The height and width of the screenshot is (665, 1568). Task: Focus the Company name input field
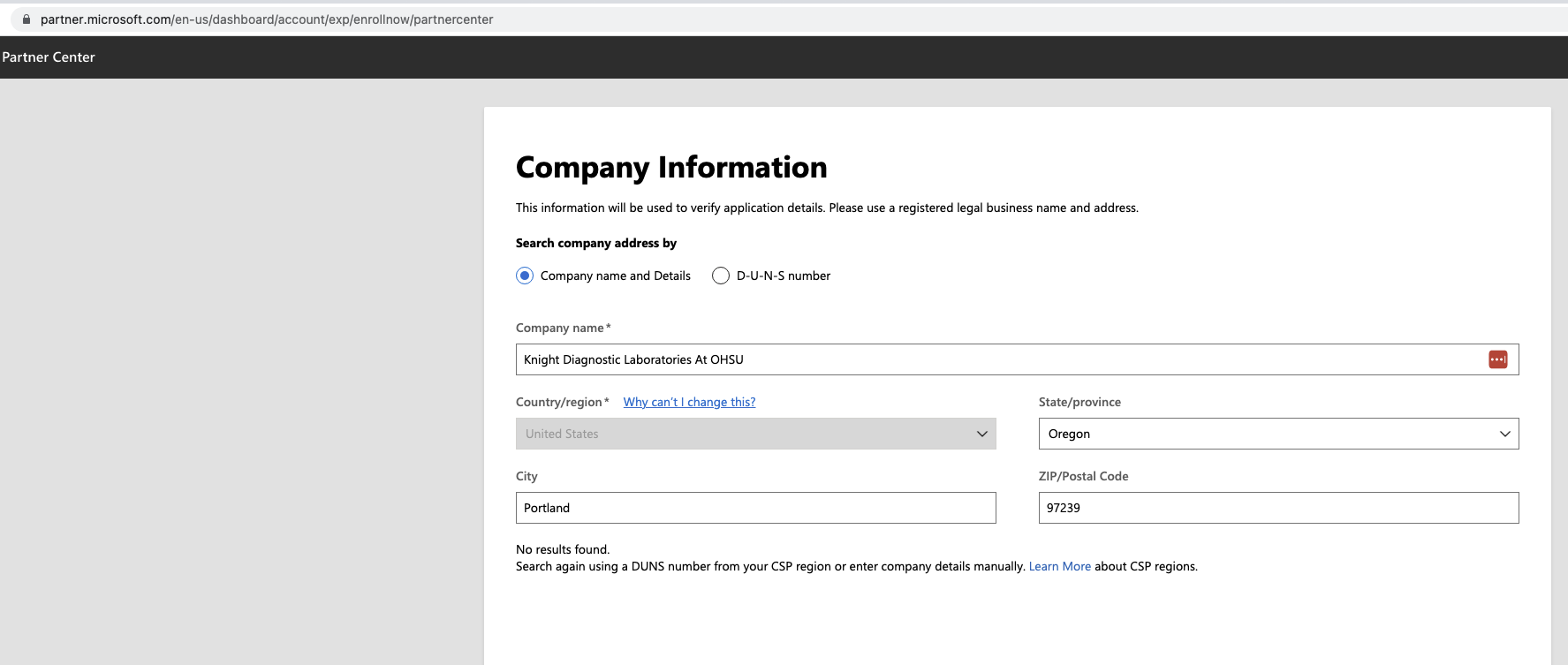click(1017, 359)
